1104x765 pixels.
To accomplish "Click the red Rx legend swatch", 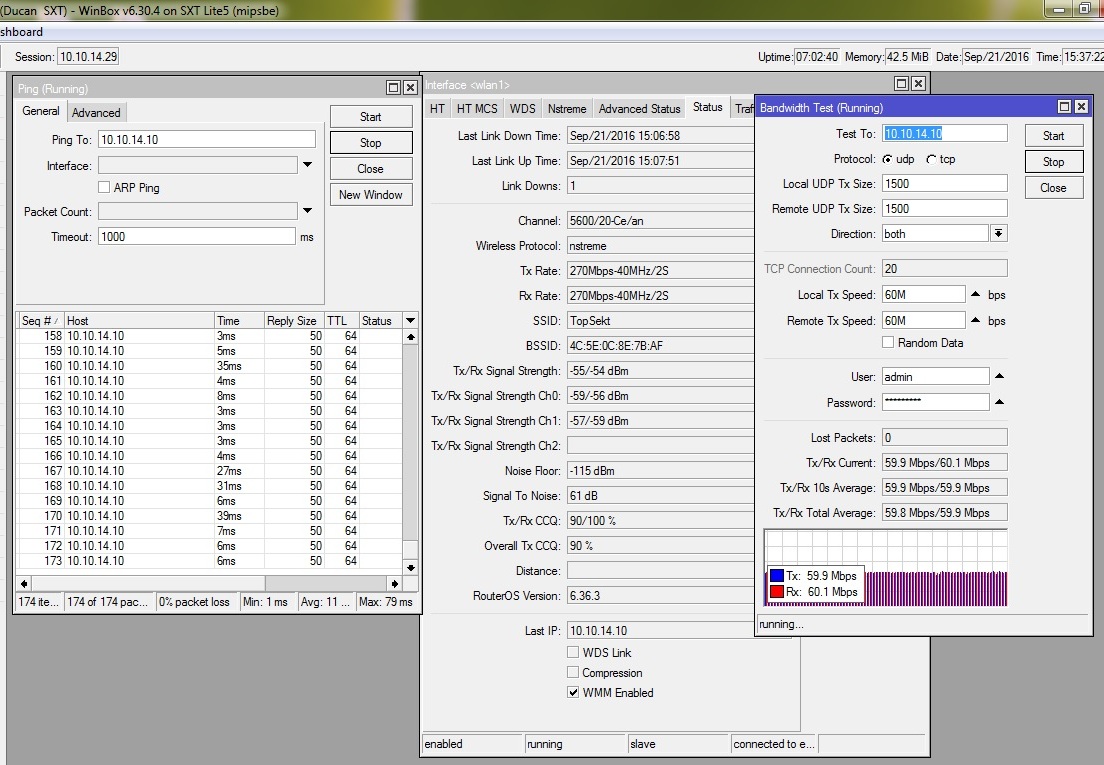I will tap(777, 592).
